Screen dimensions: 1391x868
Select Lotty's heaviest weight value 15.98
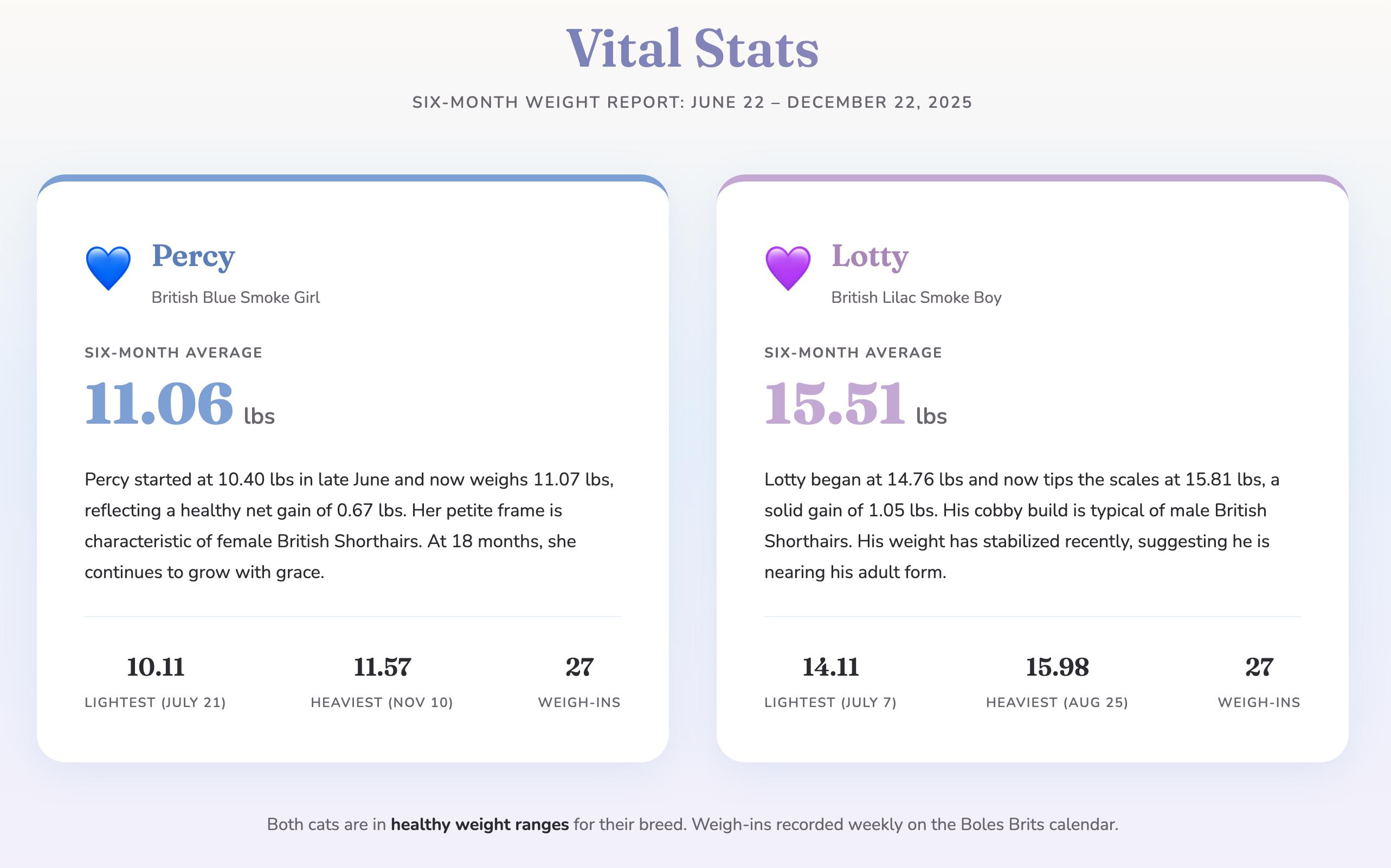pos(1057,667)
